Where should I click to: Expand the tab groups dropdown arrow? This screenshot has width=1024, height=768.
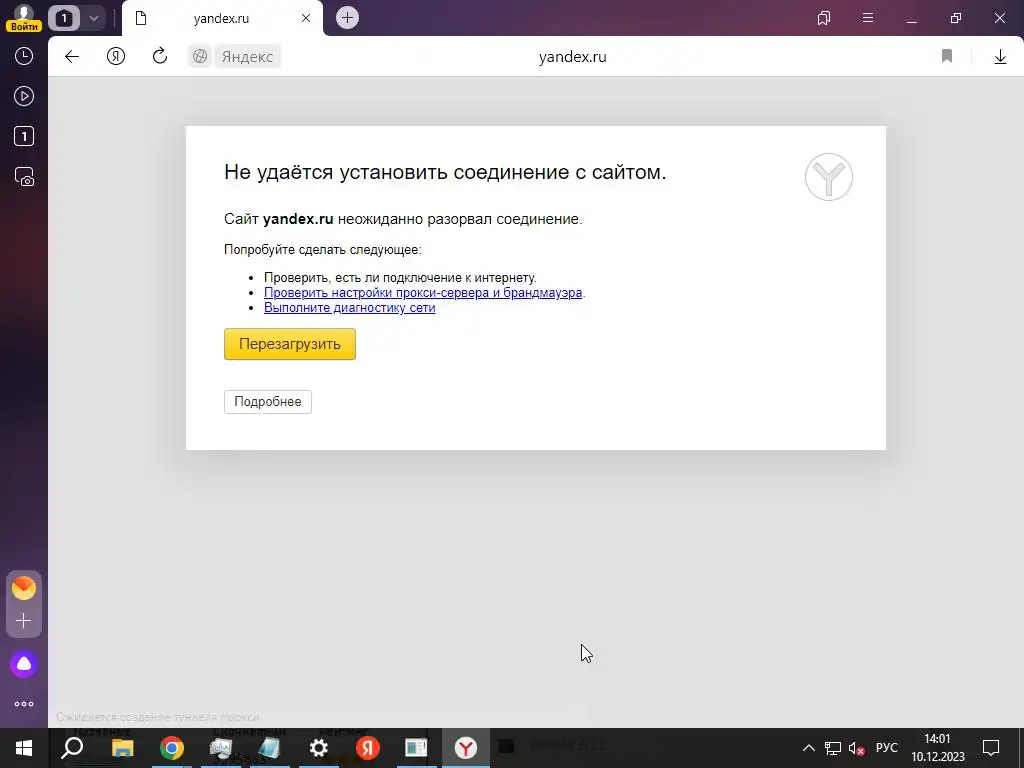tap(93, 18)
